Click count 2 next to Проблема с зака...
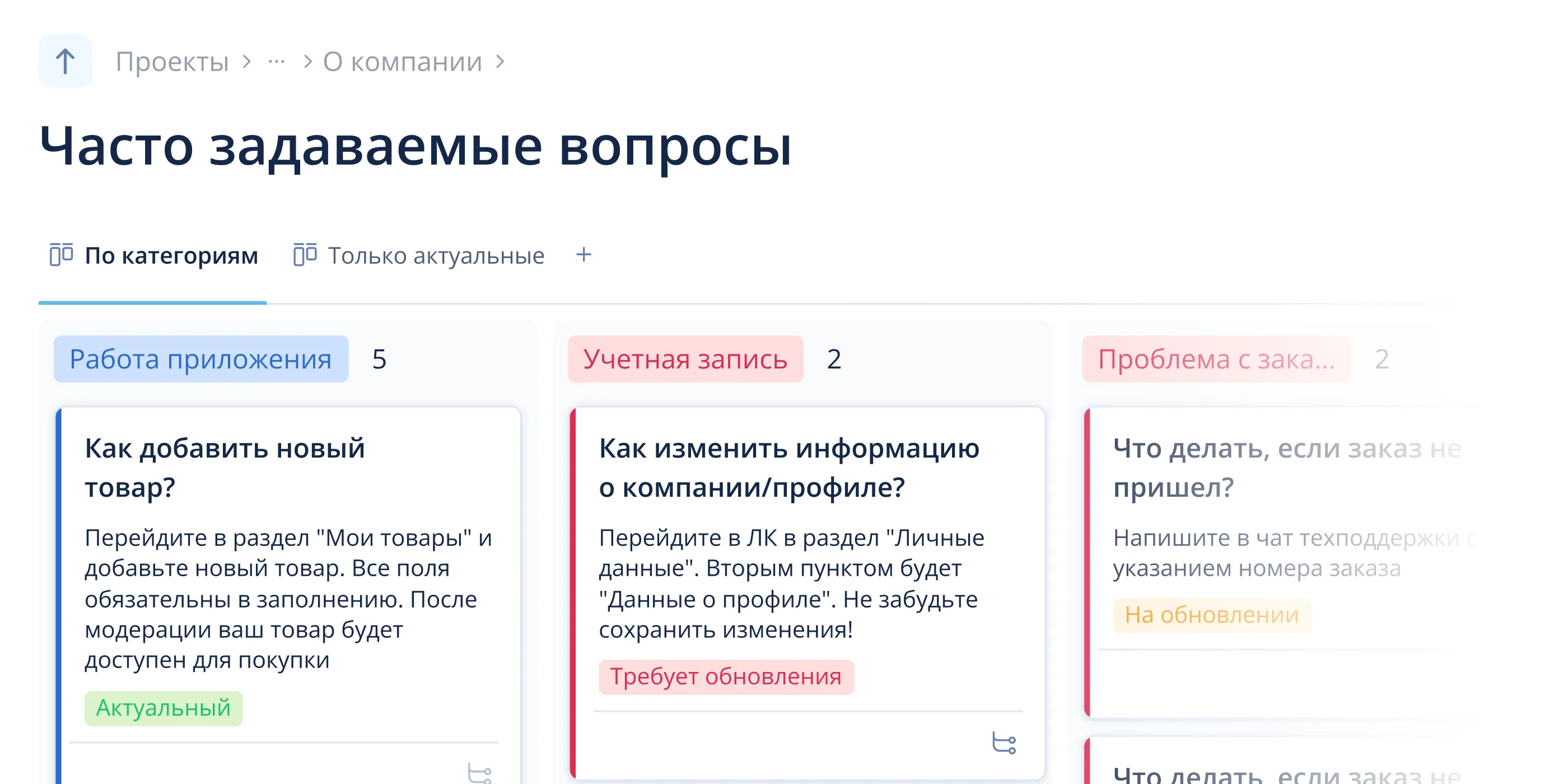Viewport: 1568px width, 784px height. click(x=1382, y=359)
